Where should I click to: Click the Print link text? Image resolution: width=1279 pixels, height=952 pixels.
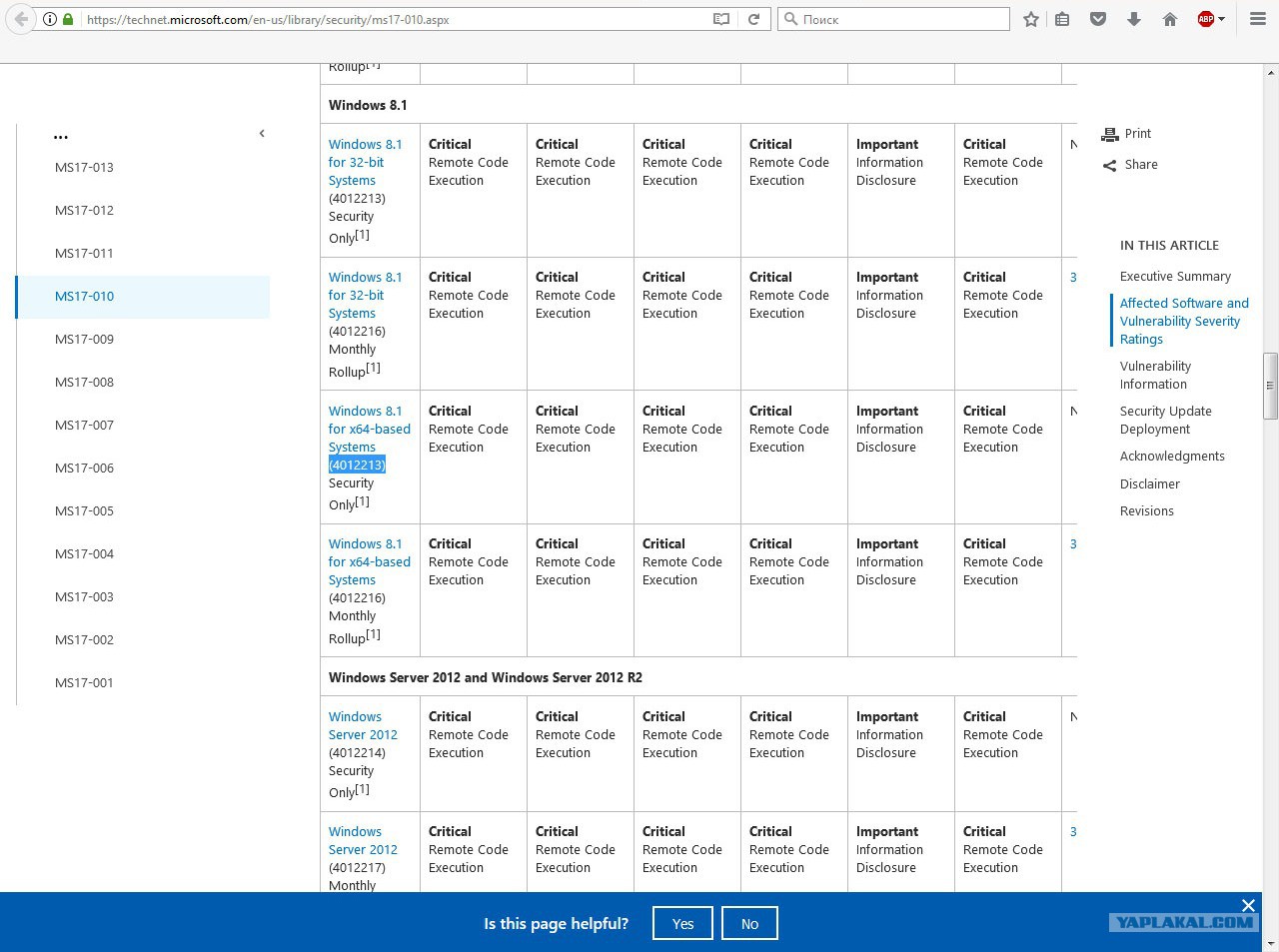(x=1137, y=134)
